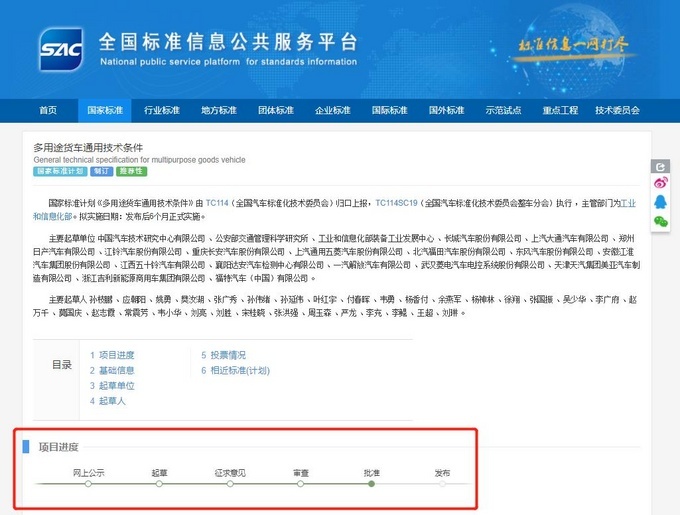Jump to 1 项目进度 in contents
Image resolution: width=680 pixels, height=515 pixels.
(112, 355)
